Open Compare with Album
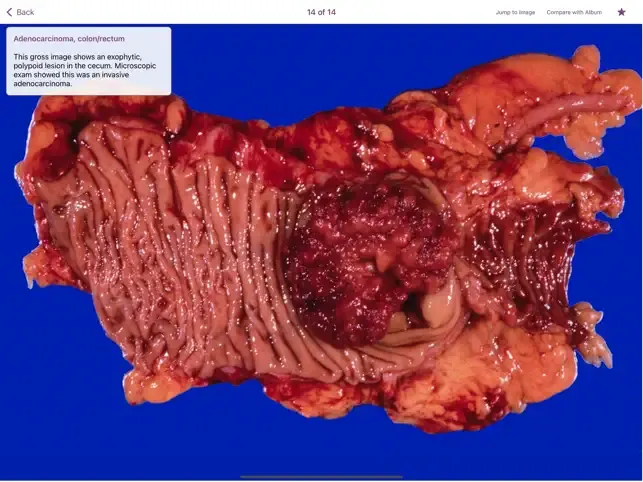The width and height of the screenshot is (643, 482). pos(574,12)
